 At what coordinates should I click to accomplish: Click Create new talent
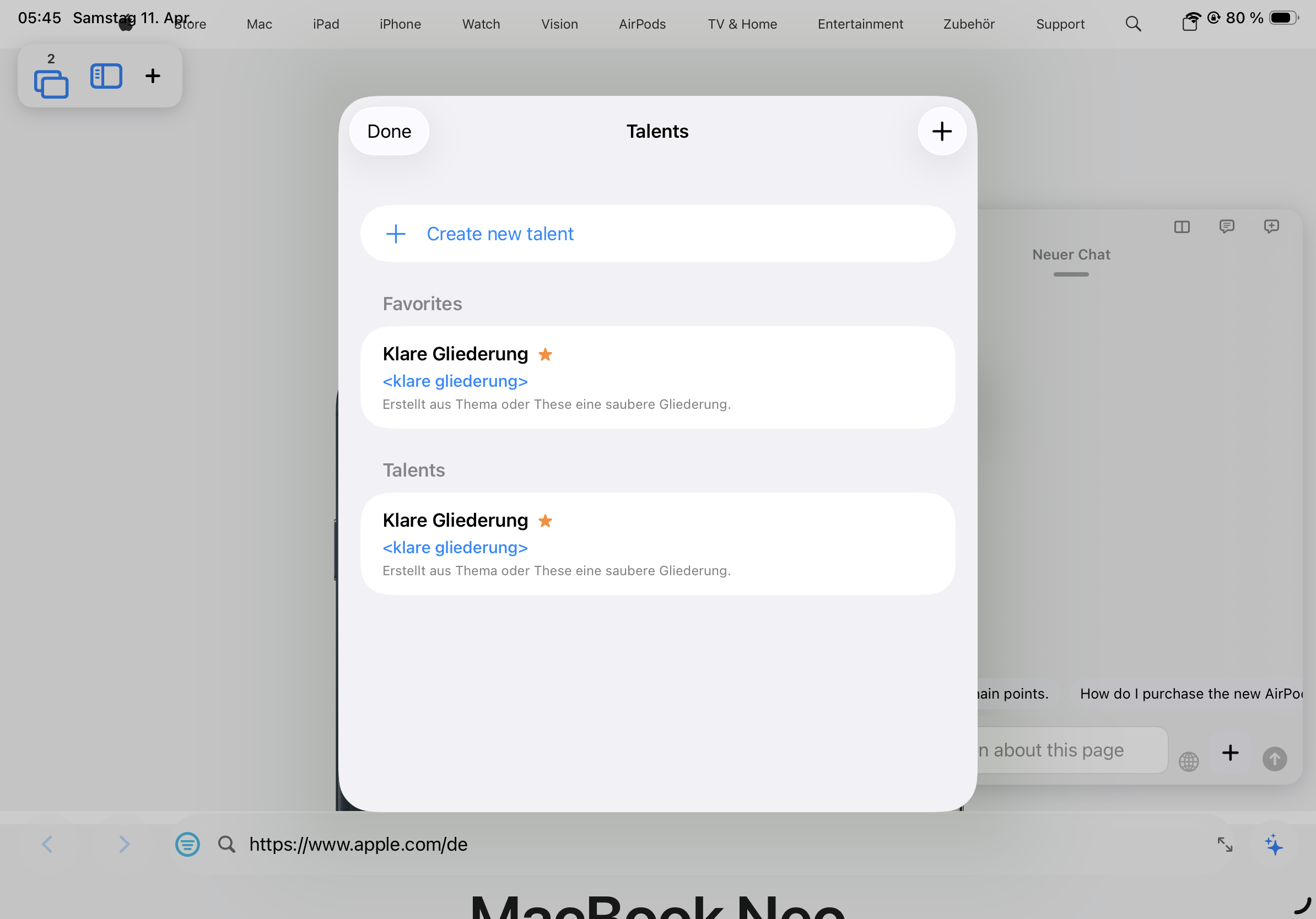500,234
